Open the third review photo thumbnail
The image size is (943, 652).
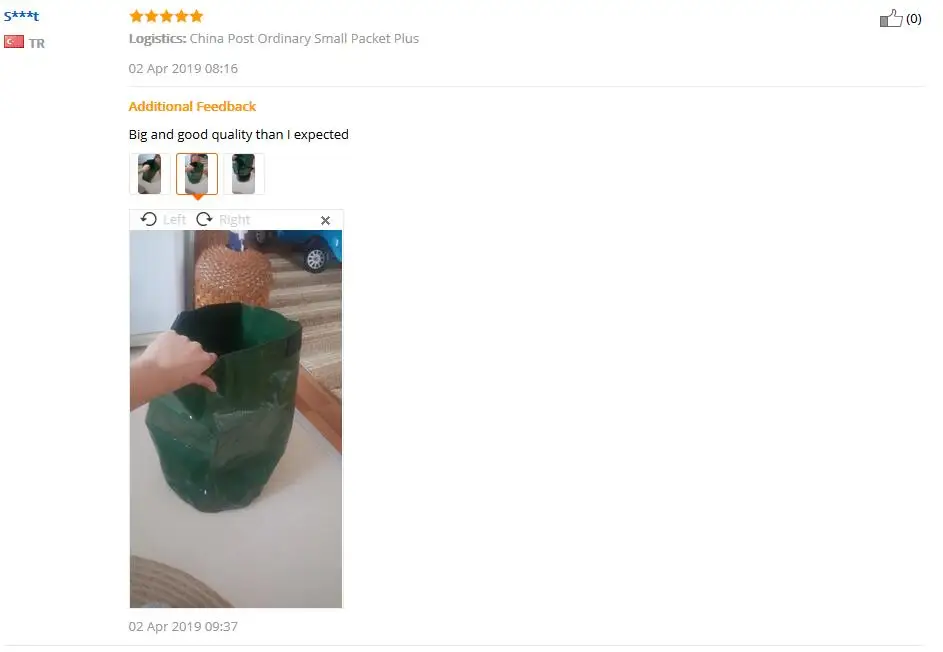(244, 174)
